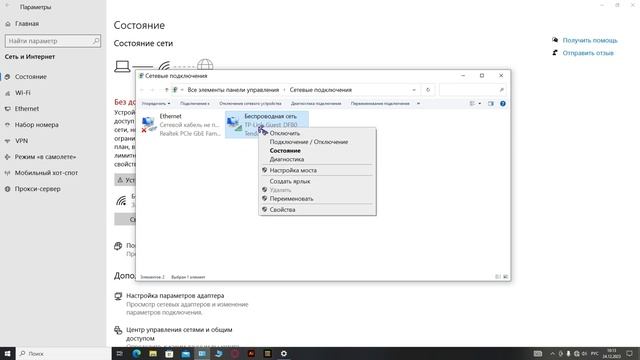This screenshot has width=640, height=360.
Task: Open Task View on the taskbar
Action: (120, 353)
